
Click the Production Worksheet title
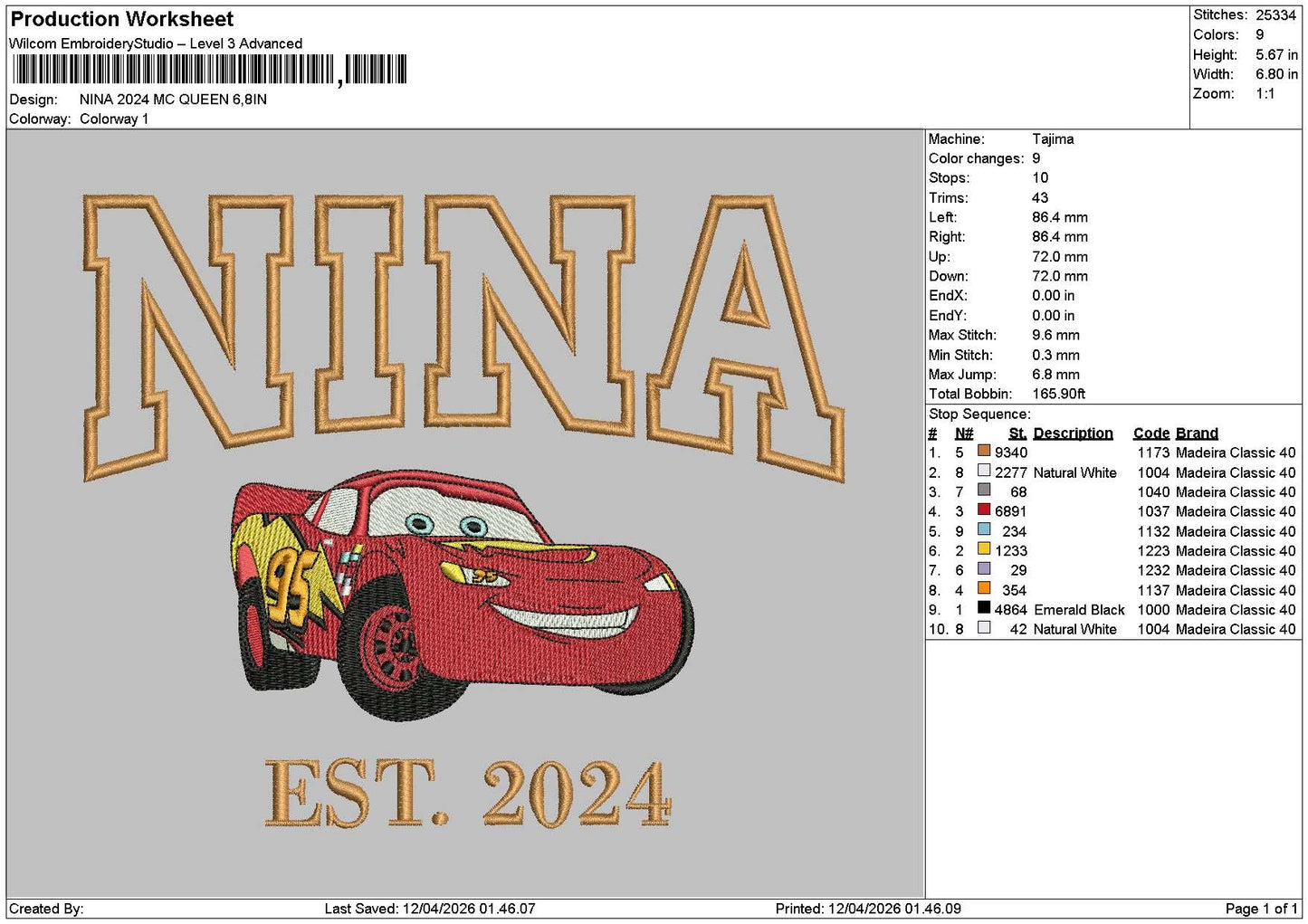pyautogui.click(x=122, y=19)
